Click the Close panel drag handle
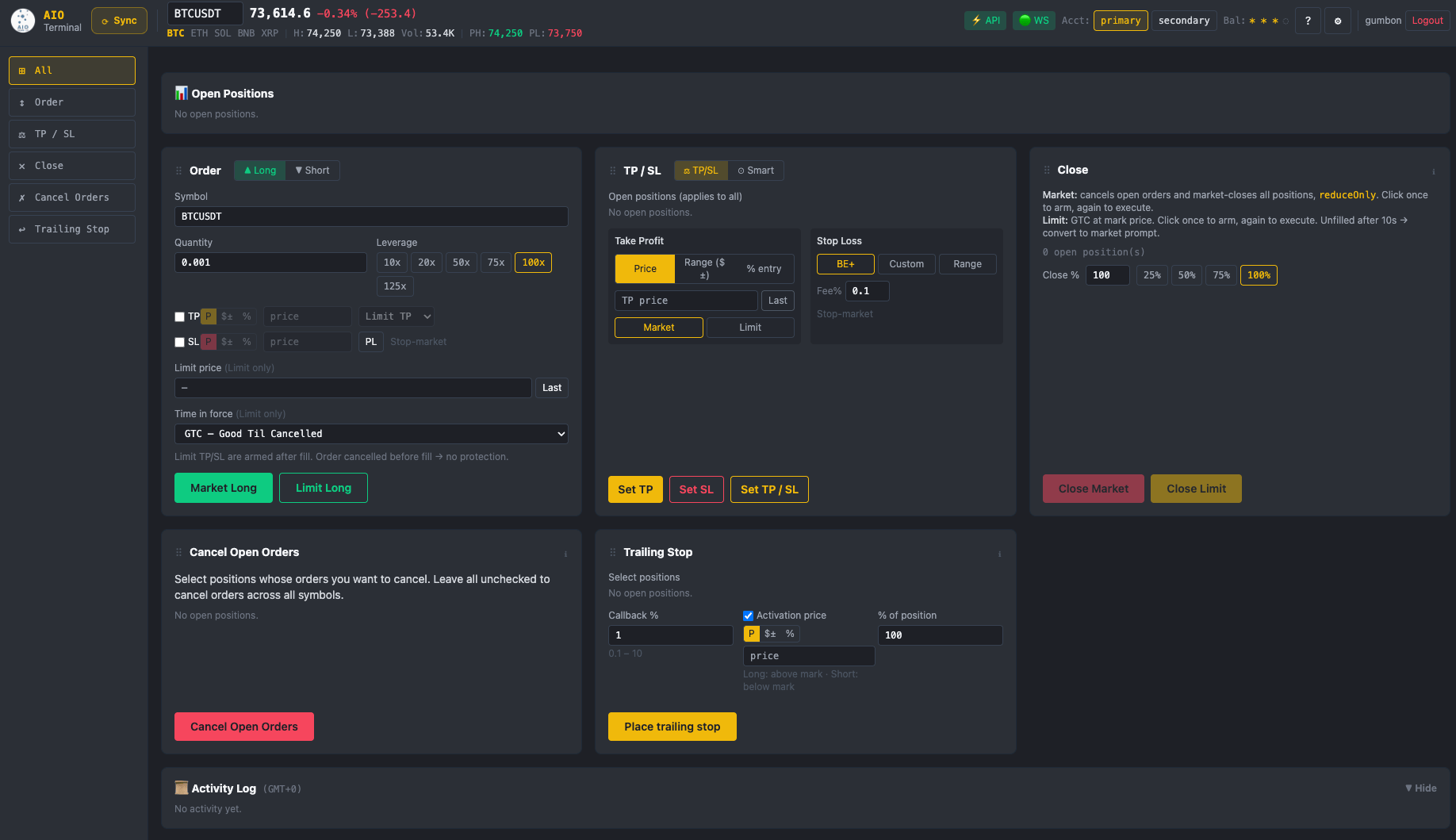This screenshot has width=1456, height=840. tap(1047, 170)
